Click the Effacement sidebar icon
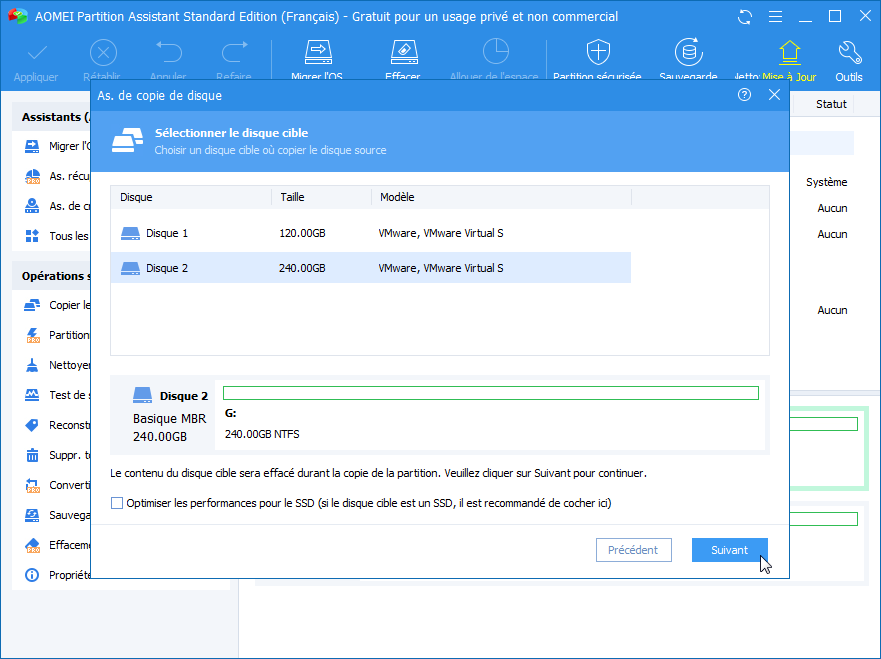The image size is (881, 659). tap(32, 545)
